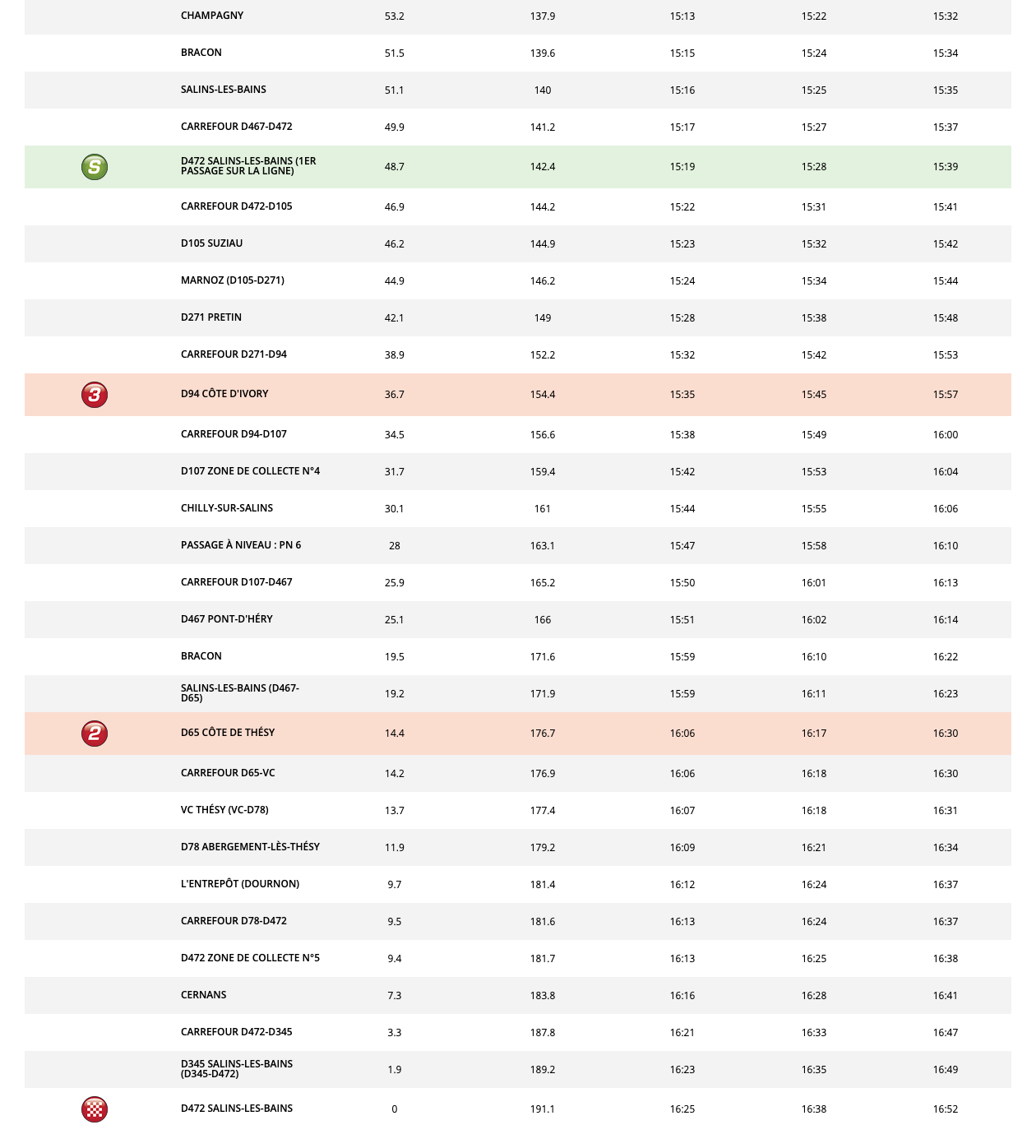1036x1148 pixels.
Task: Click the red category 2 climb icon
Action: (x=95, y=734)
